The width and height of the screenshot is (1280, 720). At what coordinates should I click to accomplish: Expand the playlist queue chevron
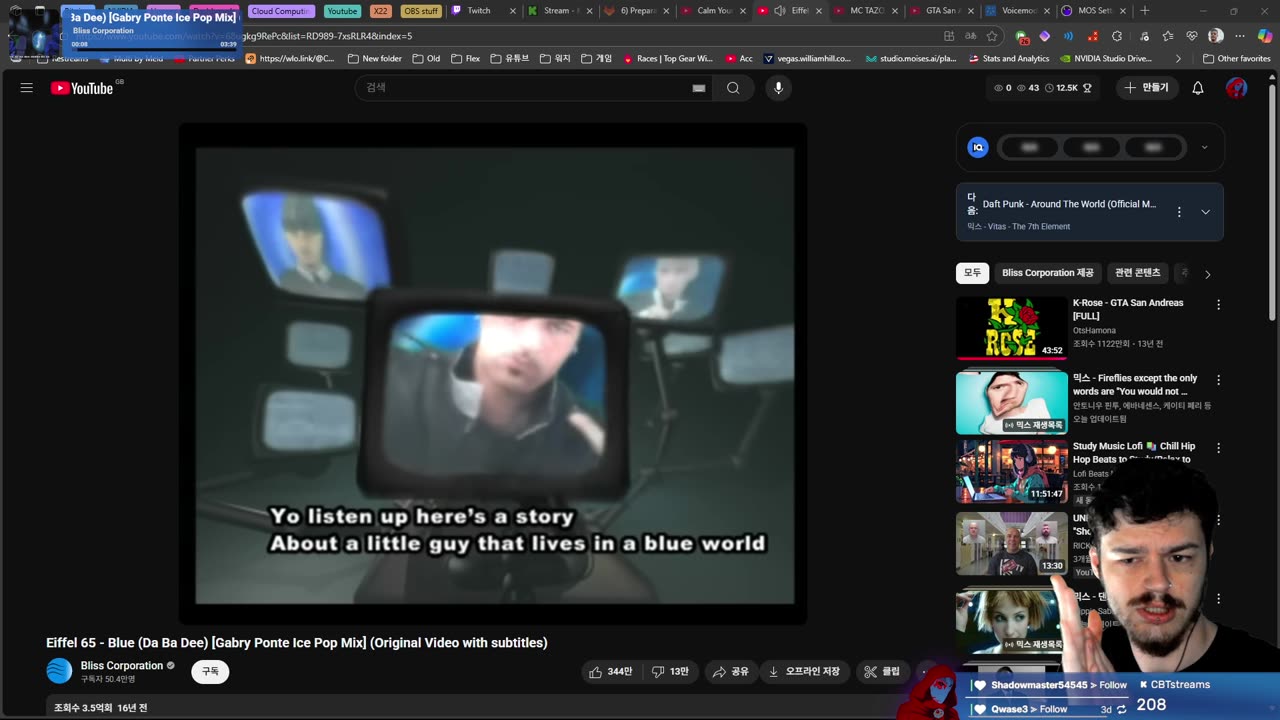pyautogui.click(x=1205, y=212)
